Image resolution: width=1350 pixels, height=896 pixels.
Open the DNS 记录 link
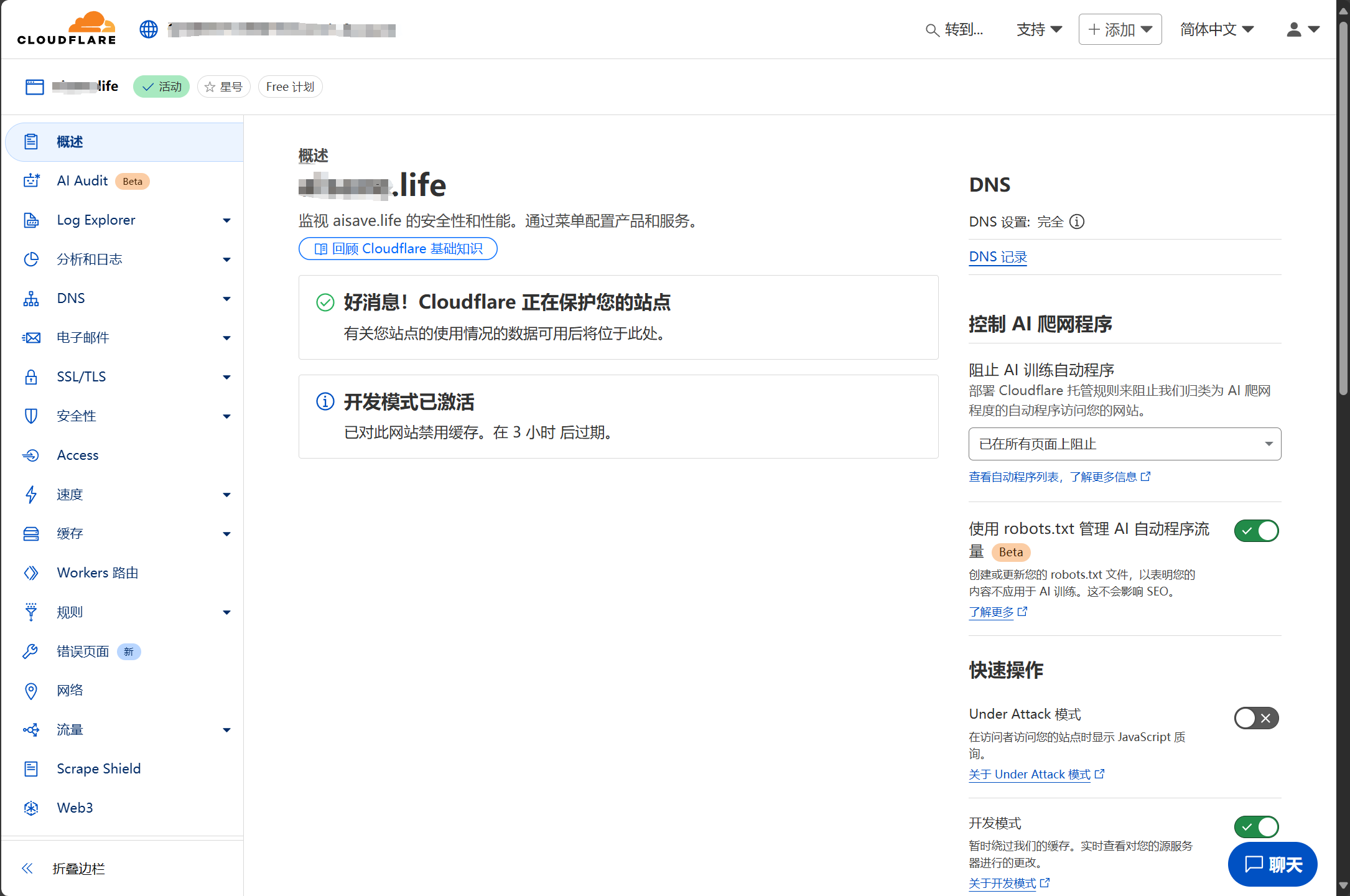(x=998, y=257)
